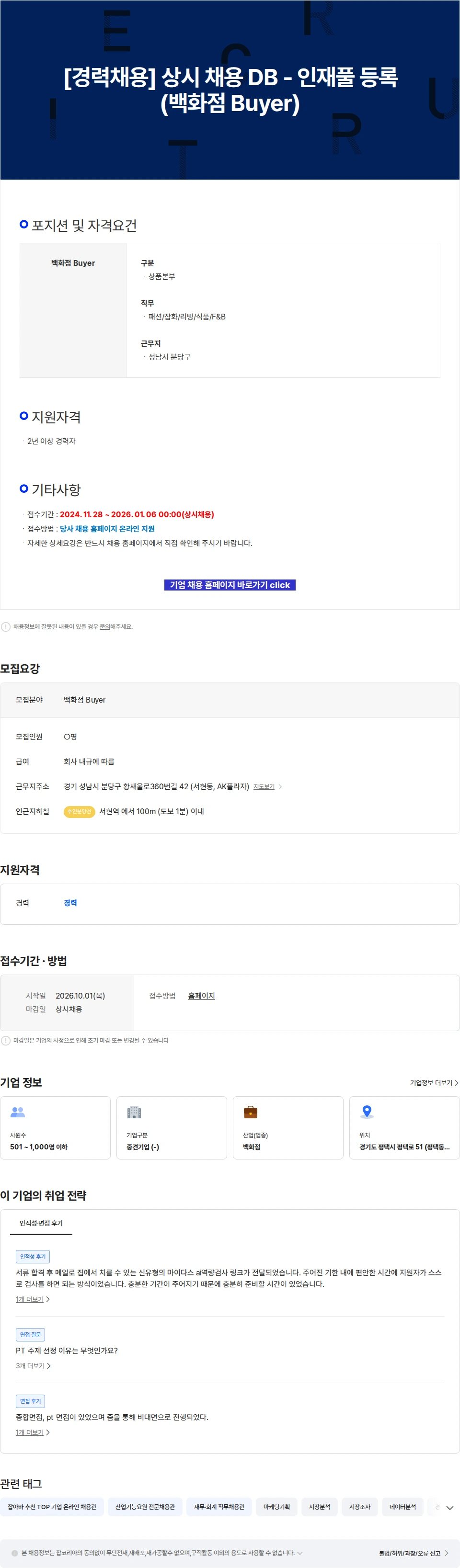Click the 면접 후기 tag label

(31, 1401)
